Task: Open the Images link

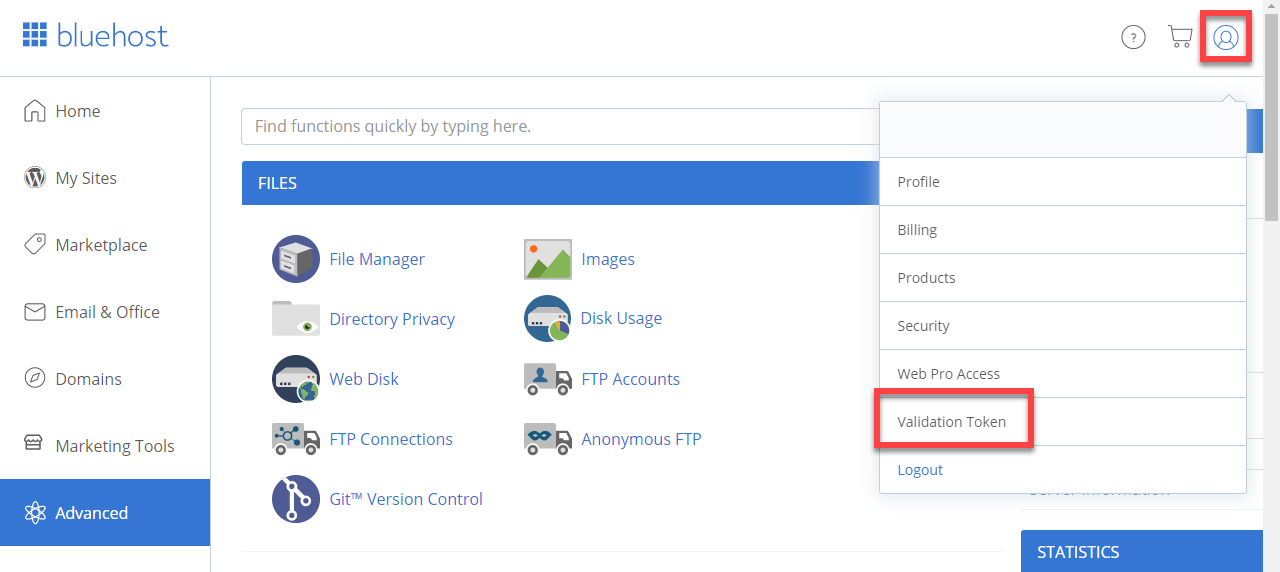Action: click(608, 259)
